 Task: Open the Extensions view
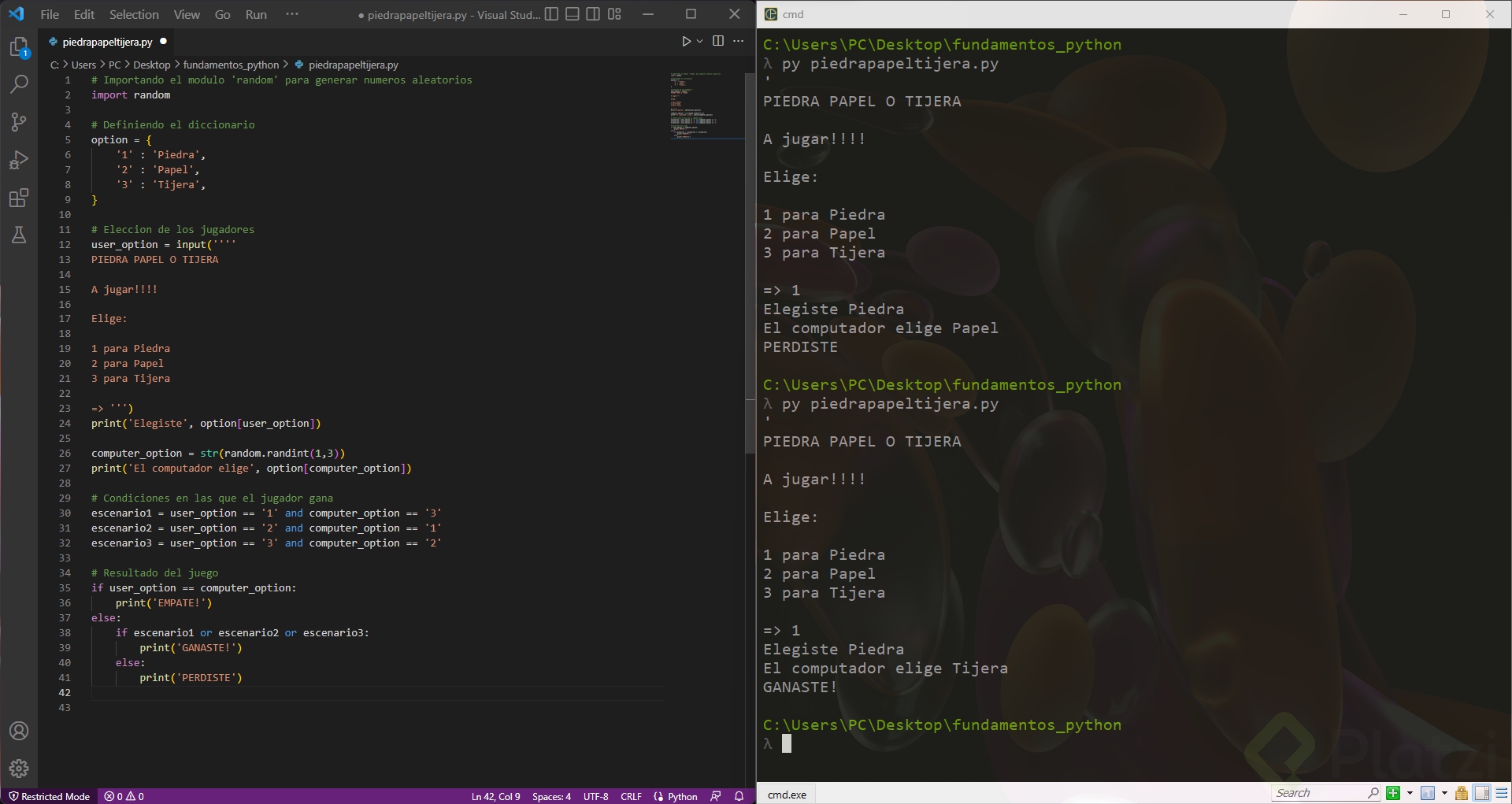[19, 198]
